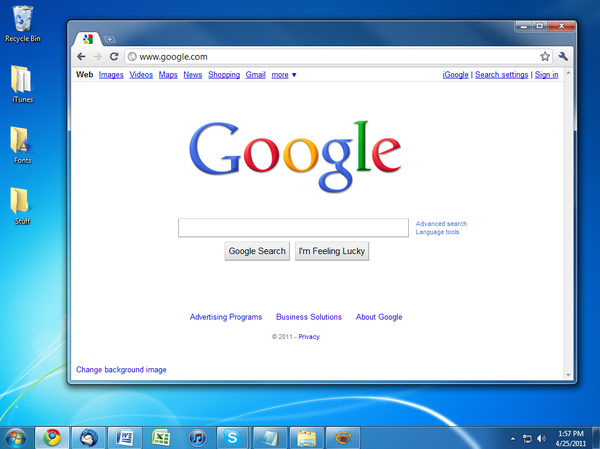Open the clock showing 1:57 PM
The height and width of the screenshot is (449, 600).
(x=571, y=438)
